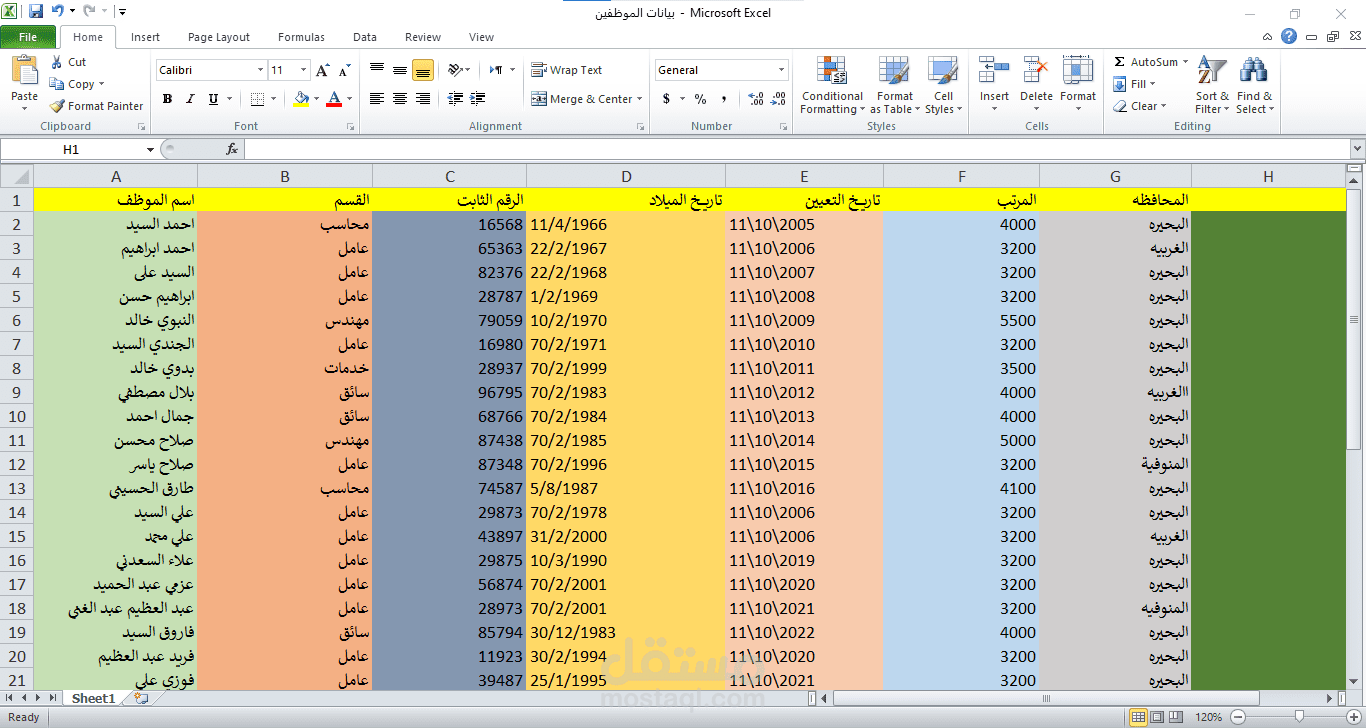Switch to the Formulas tab
The width and height of the screenshot is (1366, 728).
[301, 37]
